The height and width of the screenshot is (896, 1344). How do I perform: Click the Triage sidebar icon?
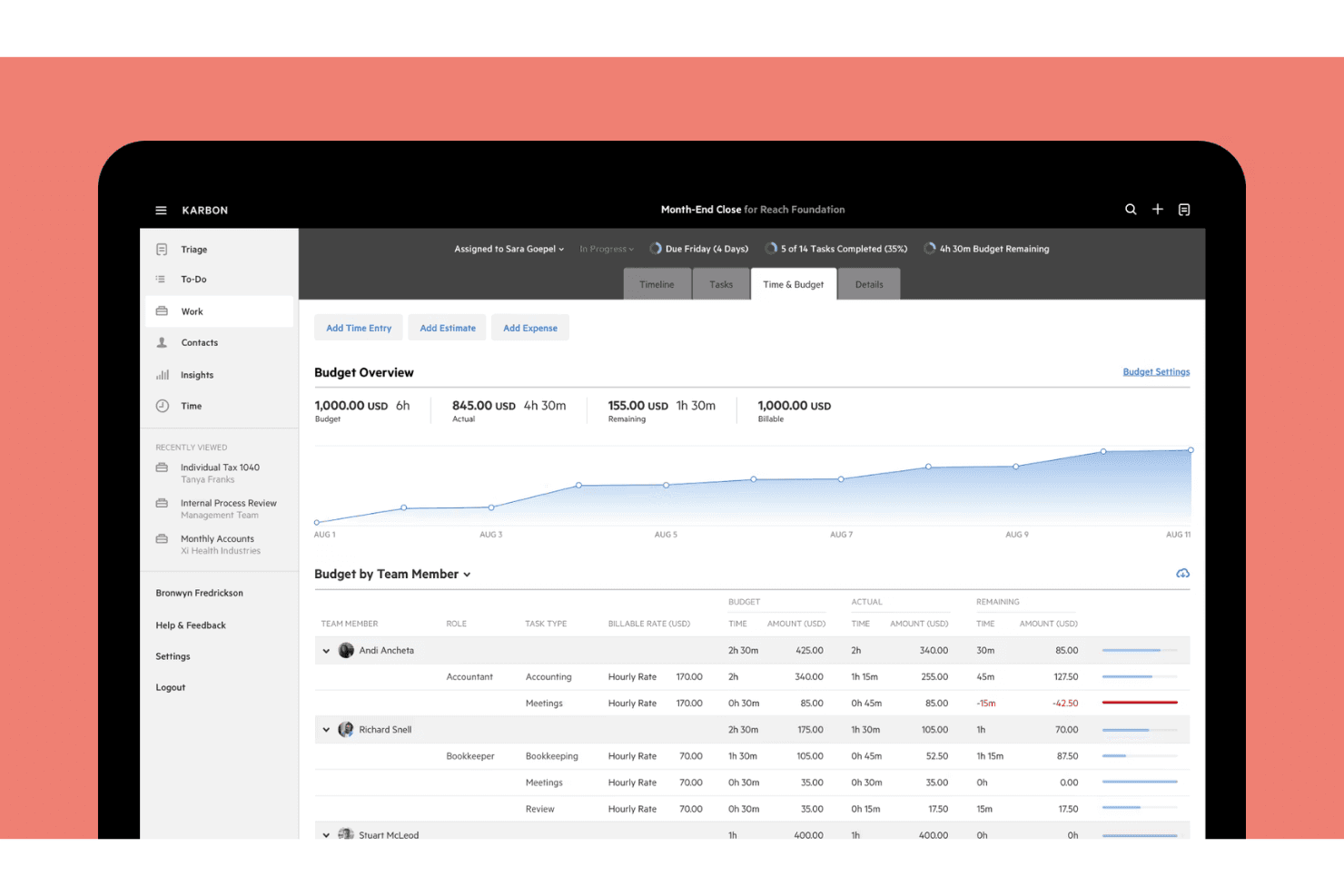162,250
